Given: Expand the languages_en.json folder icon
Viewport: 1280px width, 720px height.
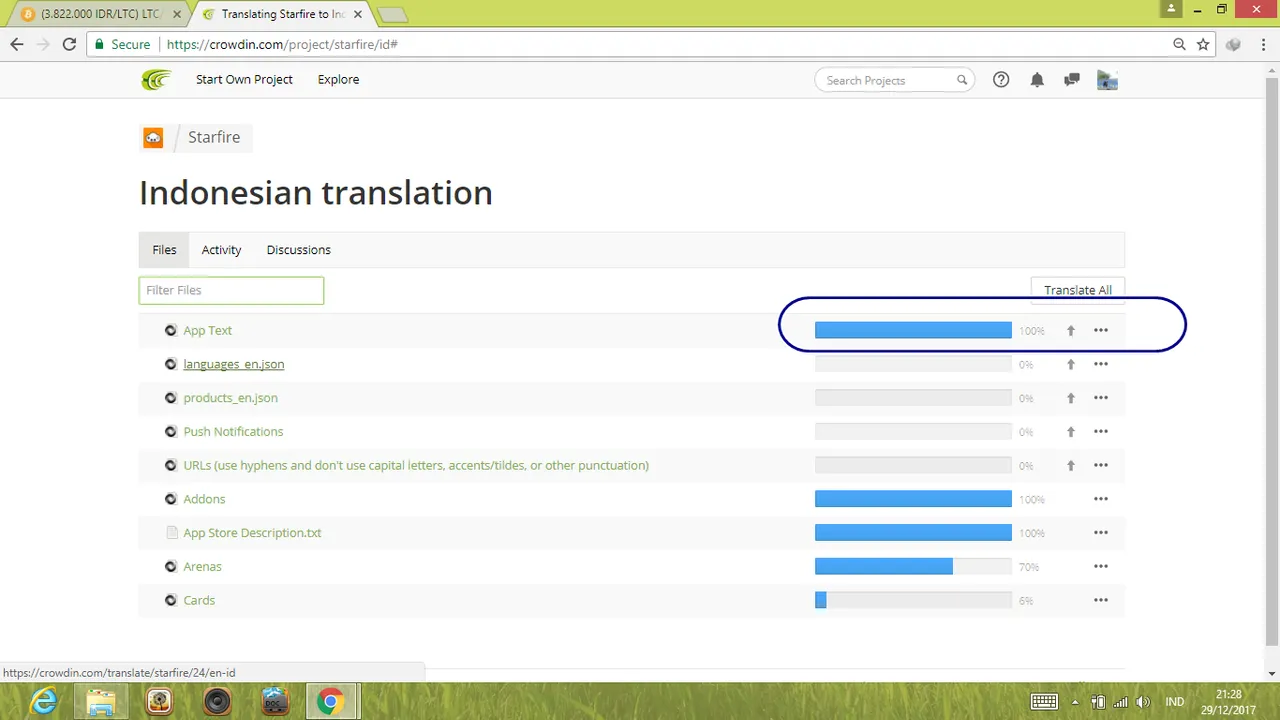Looking at the screenshot, I should coord(171,364).
